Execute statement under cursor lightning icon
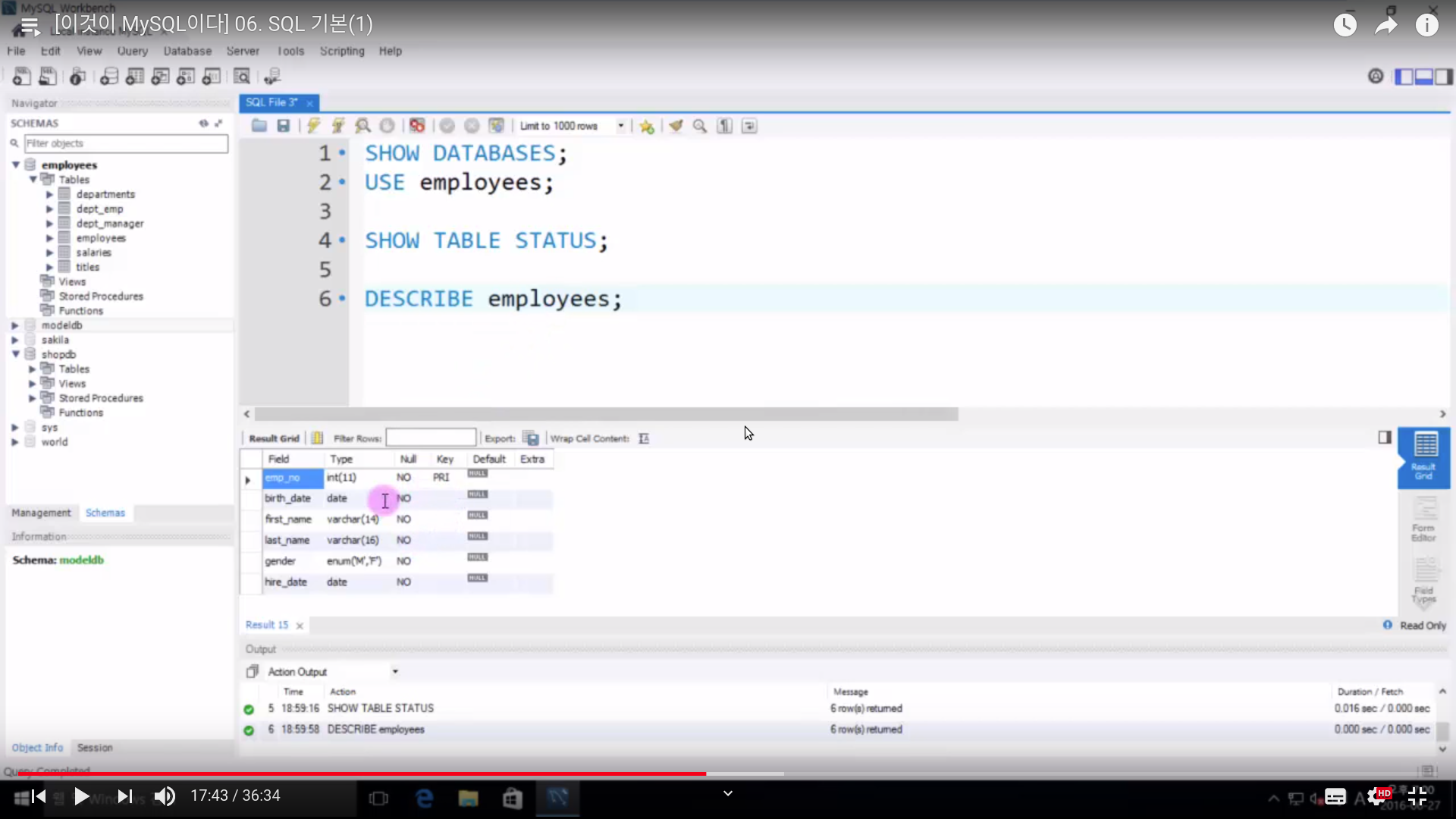 [x=338, y=126]
